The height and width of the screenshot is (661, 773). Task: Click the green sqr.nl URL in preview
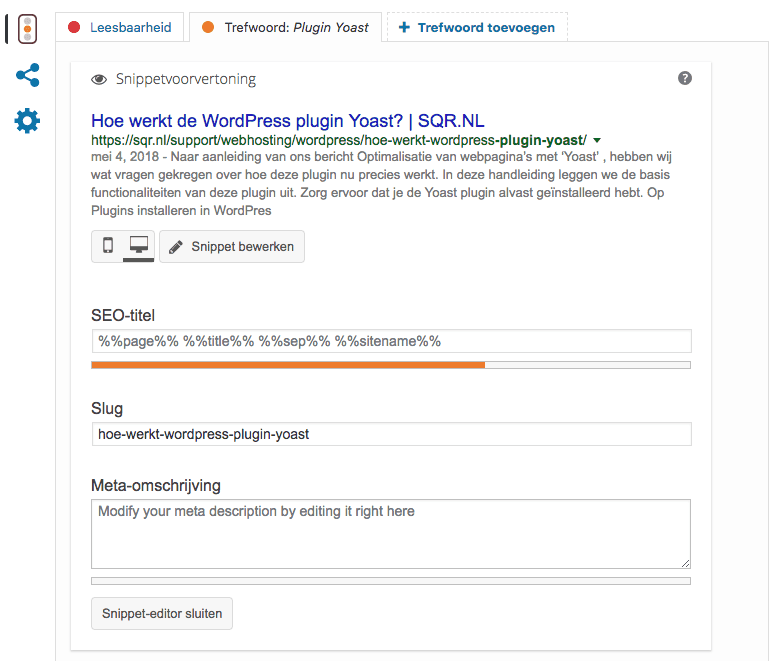tap(338, 140)
